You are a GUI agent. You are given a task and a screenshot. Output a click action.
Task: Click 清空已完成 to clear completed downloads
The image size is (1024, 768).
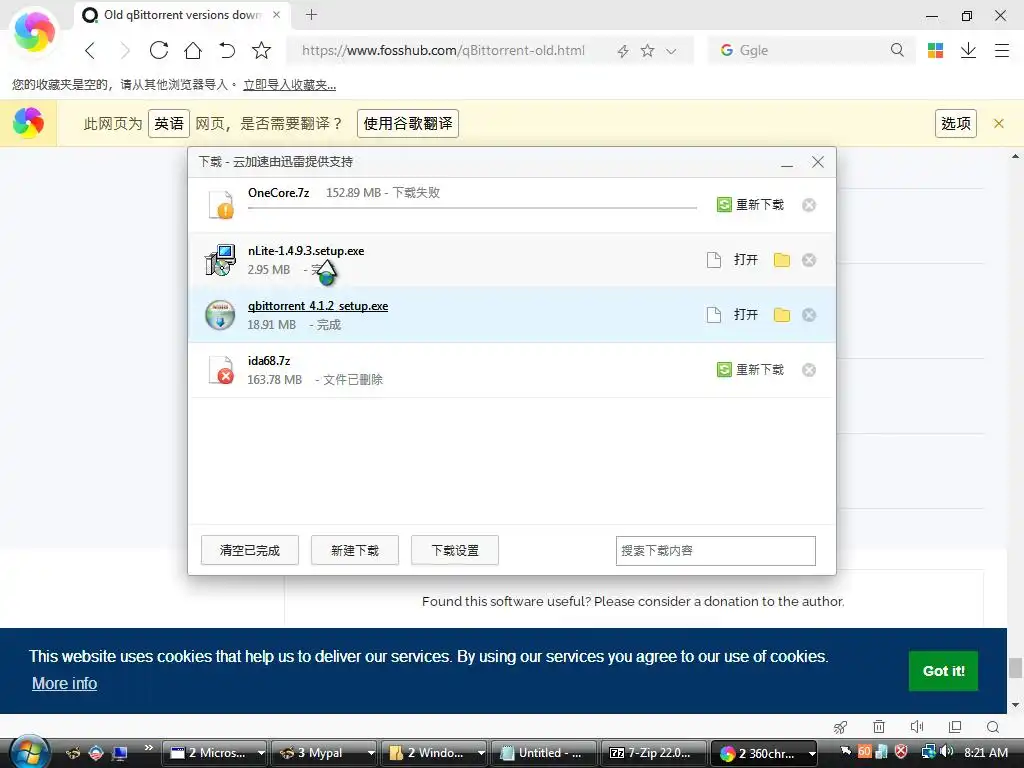click(x=249, y=551)
